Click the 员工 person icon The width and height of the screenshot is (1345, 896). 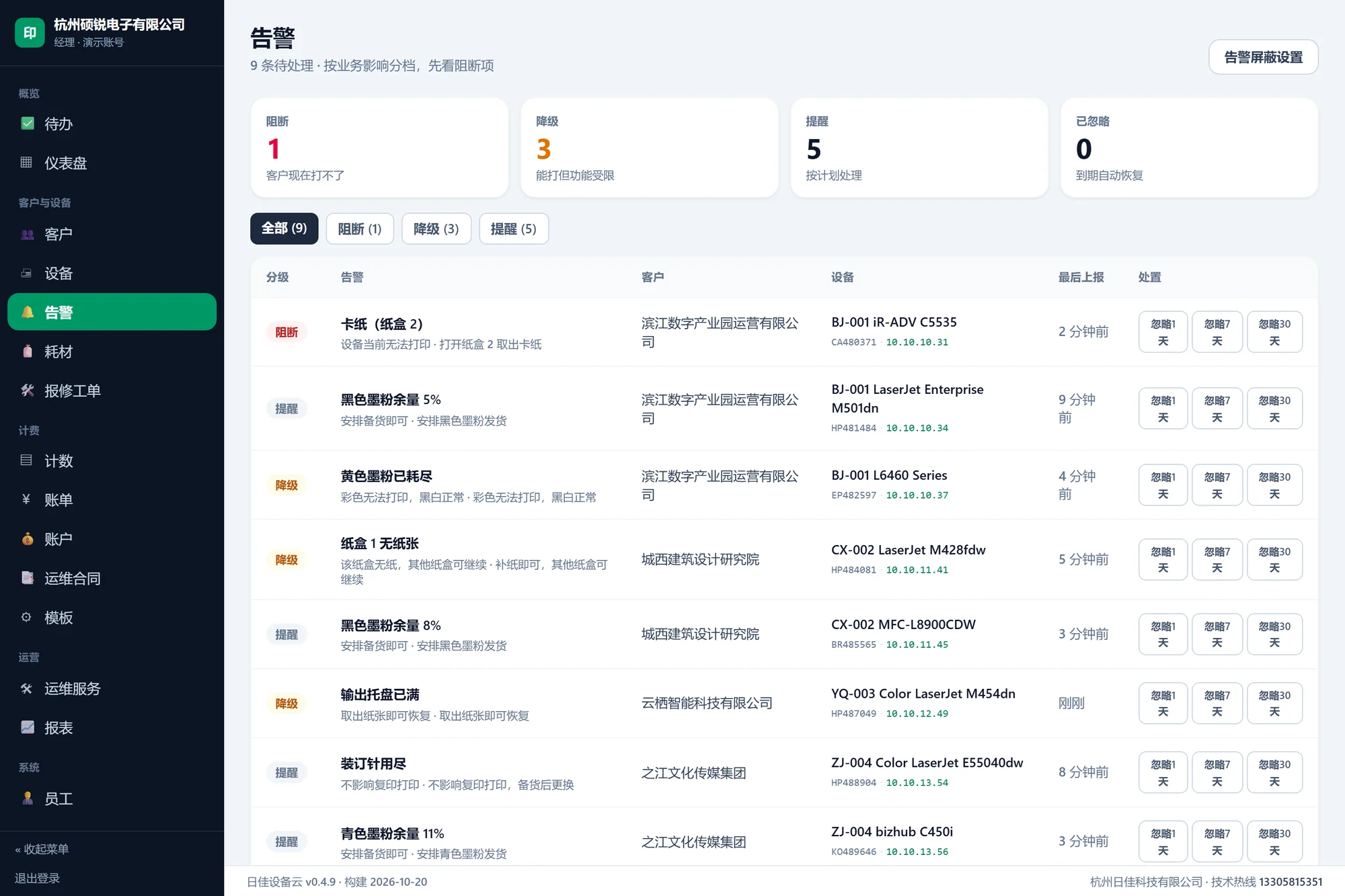point(28,799)
